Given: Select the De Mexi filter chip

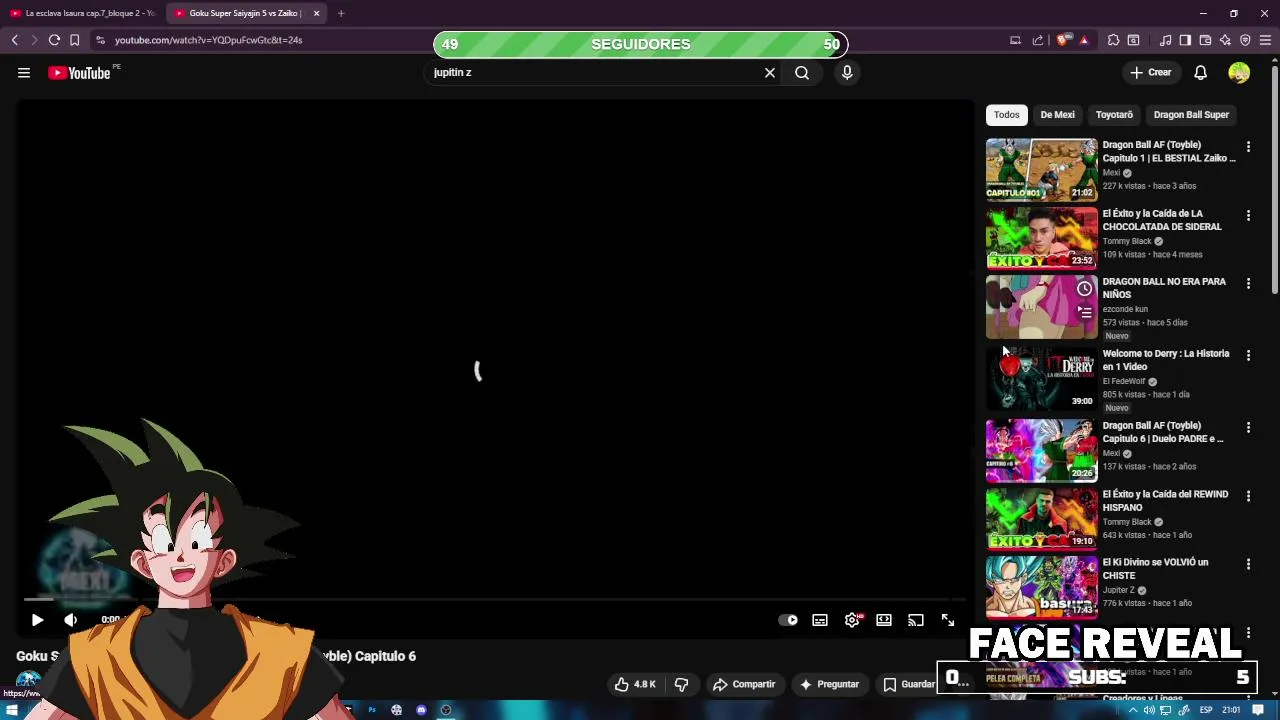Looking at the screenshot, I should pyautogui.click(x=1057, y=115).
